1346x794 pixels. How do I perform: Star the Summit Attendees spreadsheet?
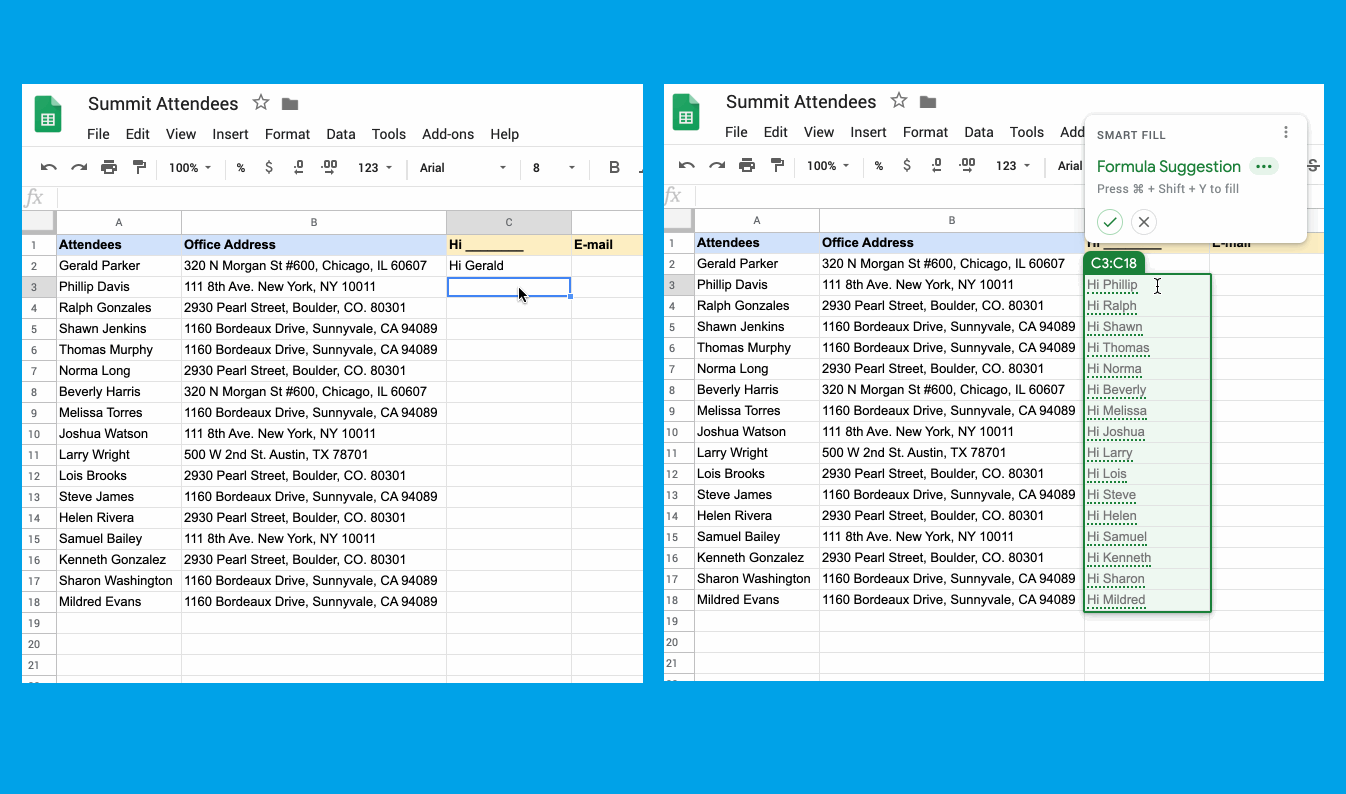(259, 103)
